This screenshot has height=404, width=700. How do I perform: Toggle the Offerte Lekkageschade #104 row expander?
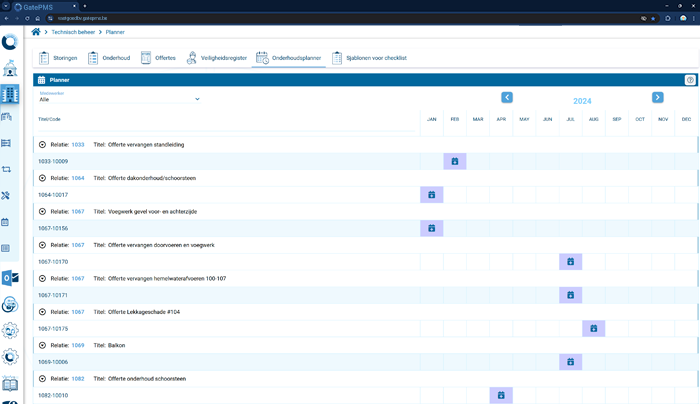pos(43,312)
